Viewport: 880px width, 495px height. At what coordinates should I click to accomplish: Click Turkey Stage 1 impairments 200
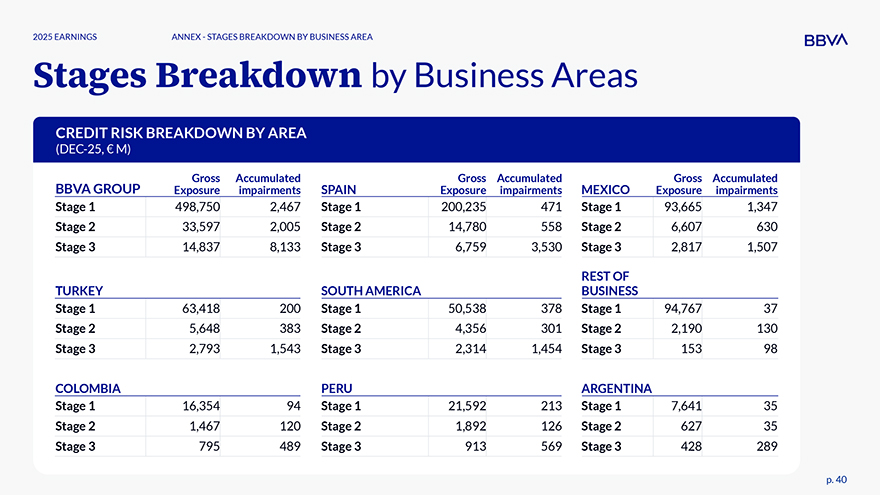(290, 309)
